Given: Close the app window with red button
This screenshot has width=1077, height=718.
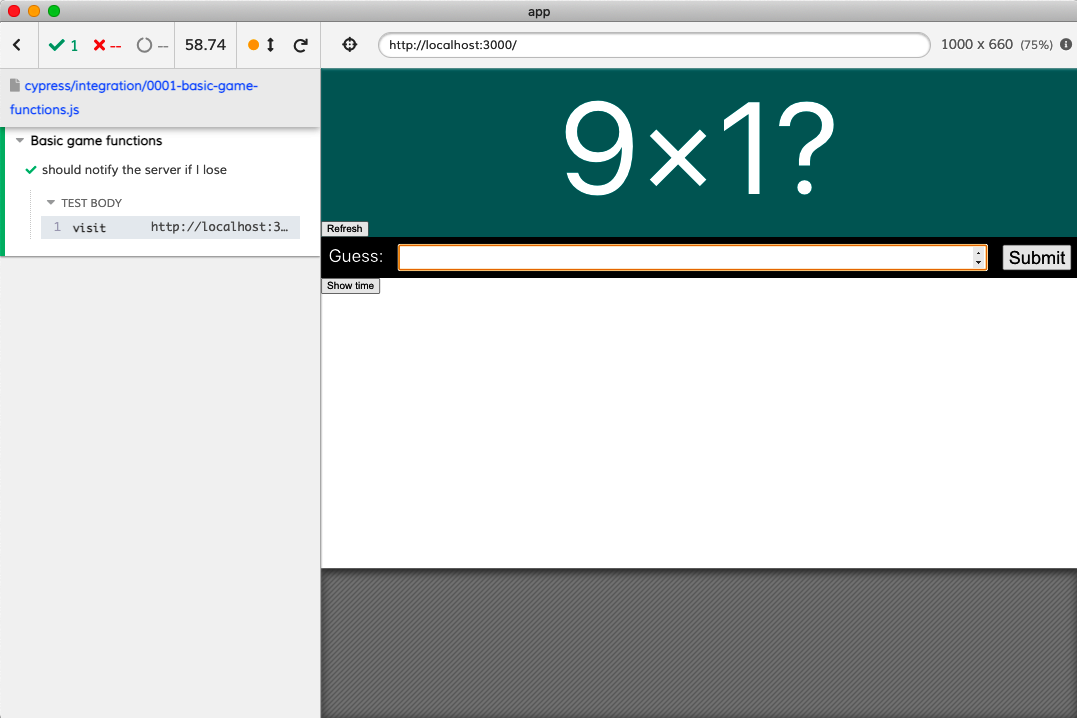Looking at the screenshot, I should 14,11.
